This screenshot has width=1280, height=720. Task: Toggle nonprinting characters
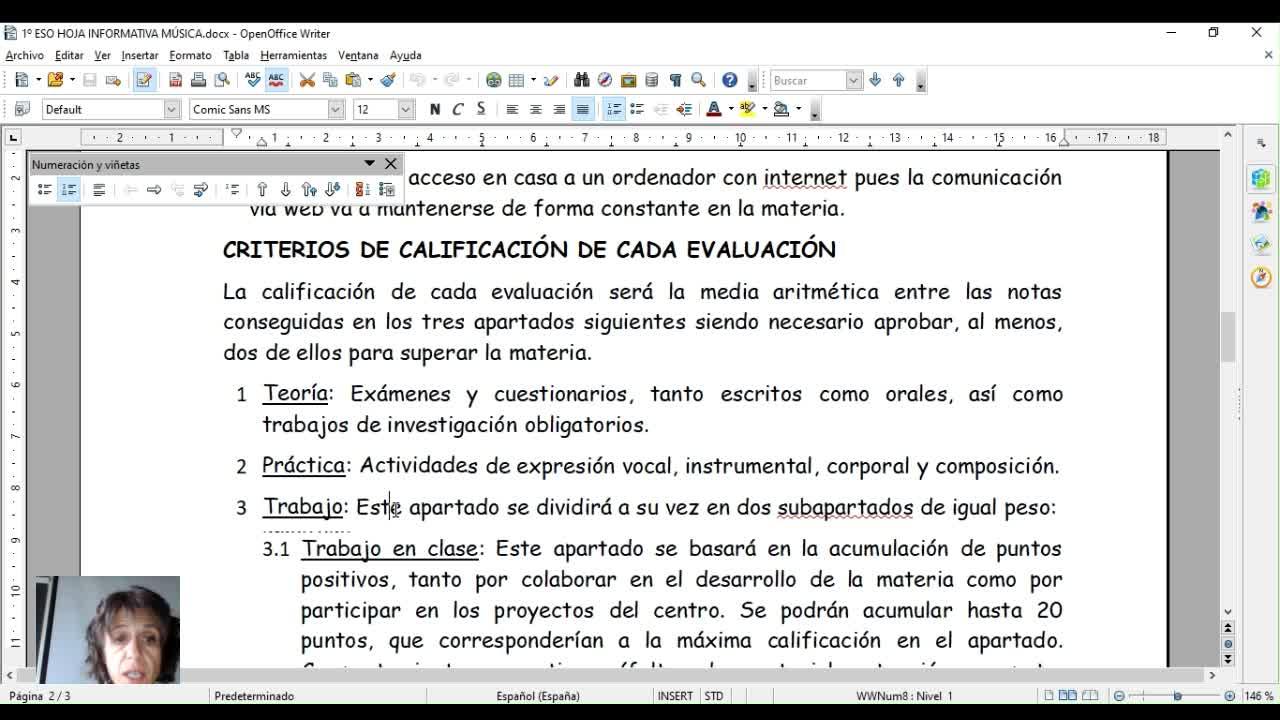point(675,80)
